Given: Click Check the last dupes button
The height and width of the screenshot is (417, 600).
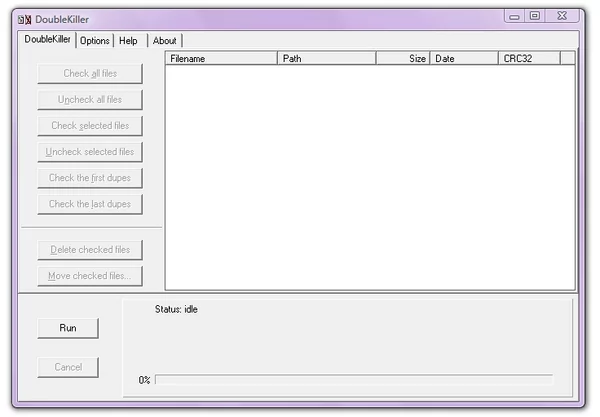Looking at the screenshot, I should (90, 204).
